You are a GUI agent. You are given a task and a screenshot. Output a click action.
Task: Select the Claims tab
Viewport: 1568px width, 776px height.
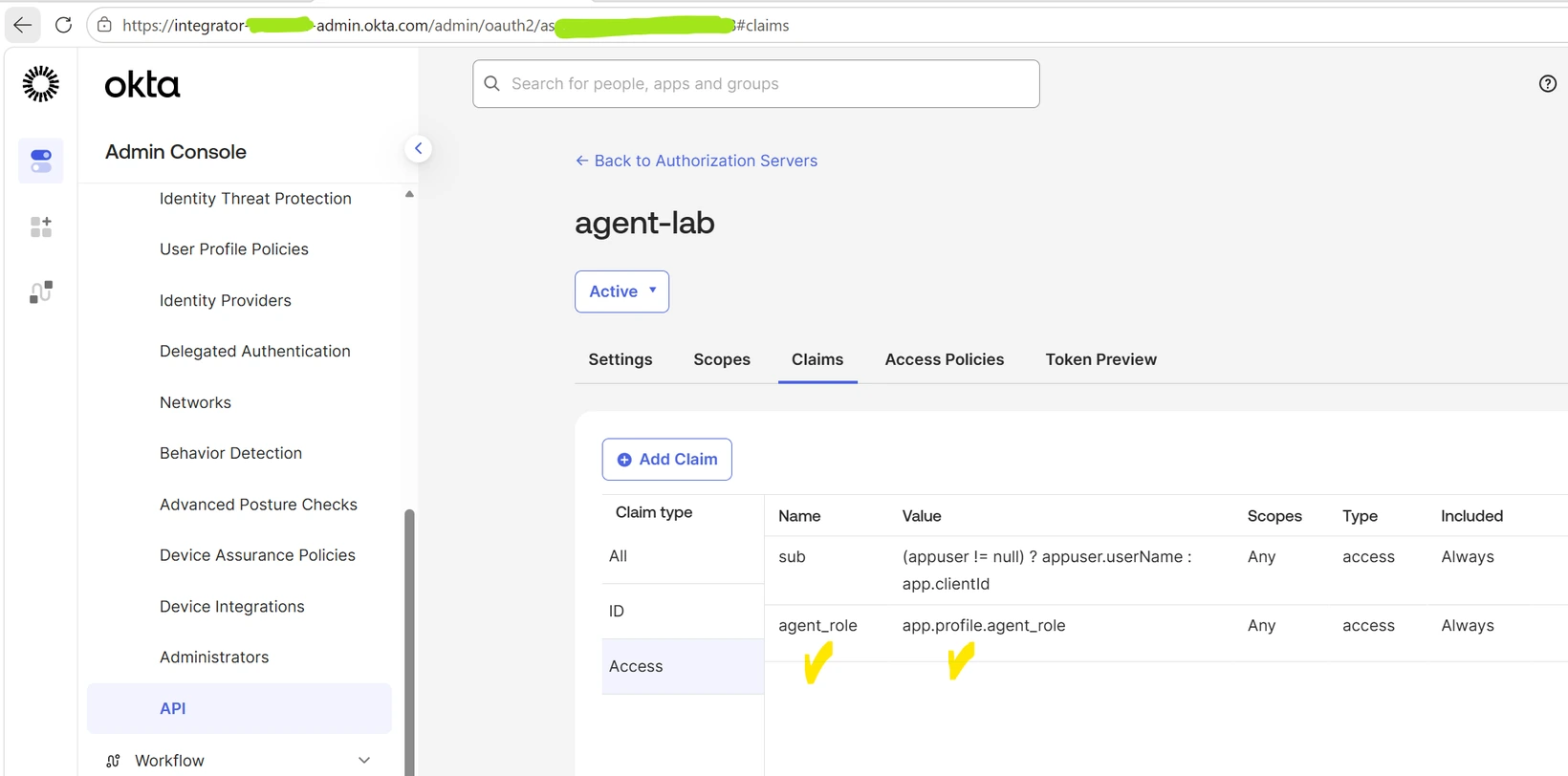click(x=817, y=359)
